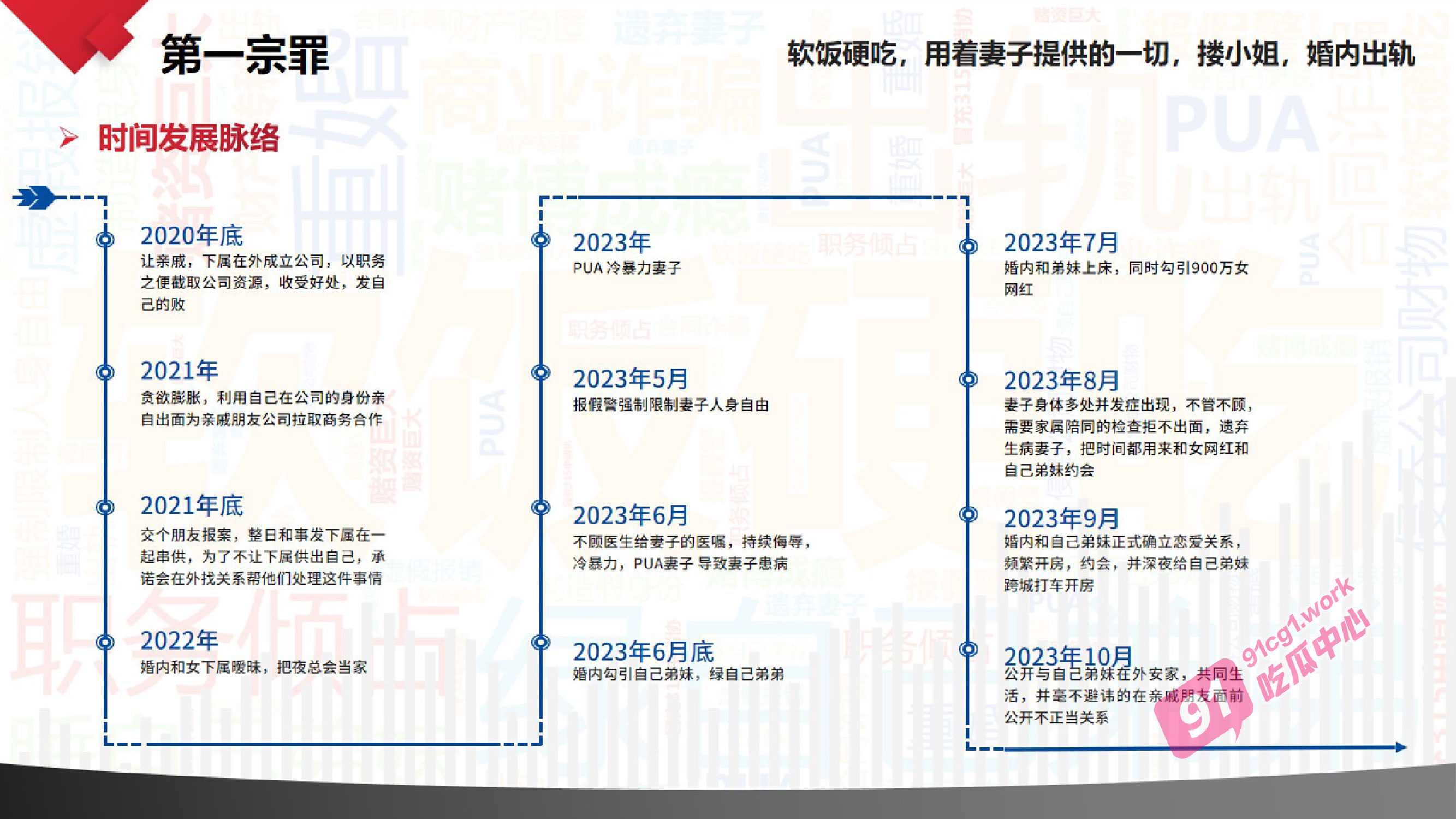Select the timeline marker beside 2023年6月底
Screen dimensions: 1456x819
coord(541,642)
